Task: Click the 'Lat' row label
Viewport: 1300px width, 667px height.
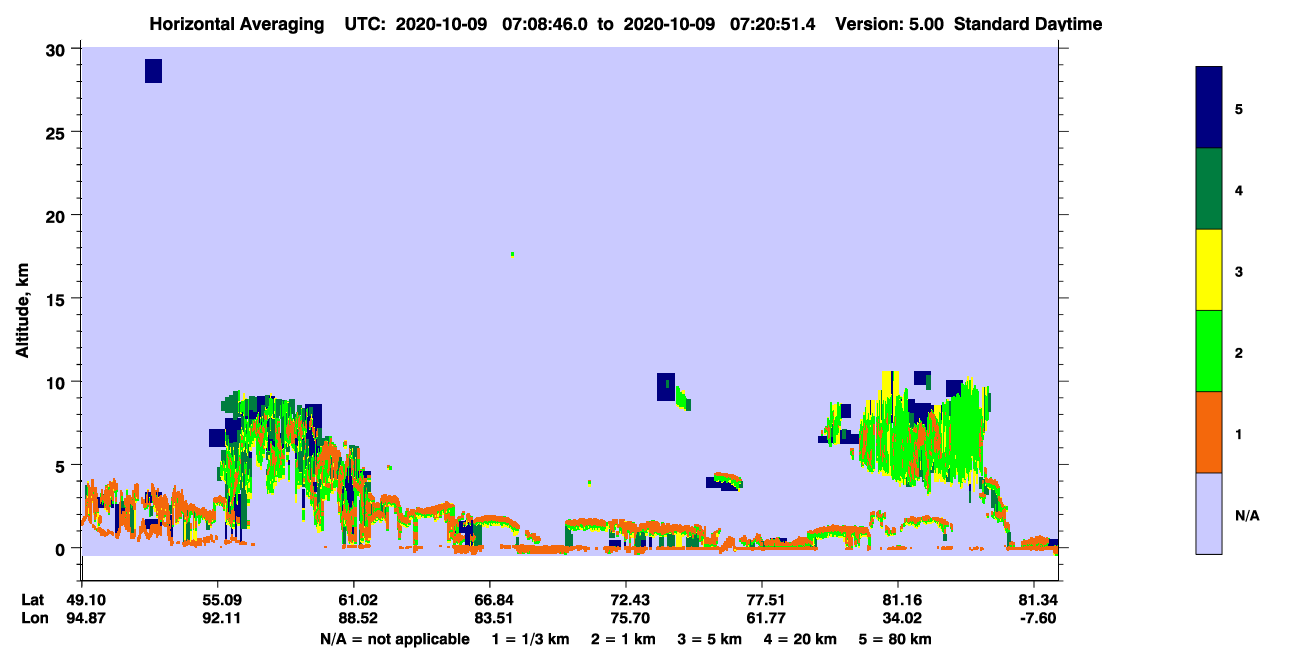Action: click(32, 600)
